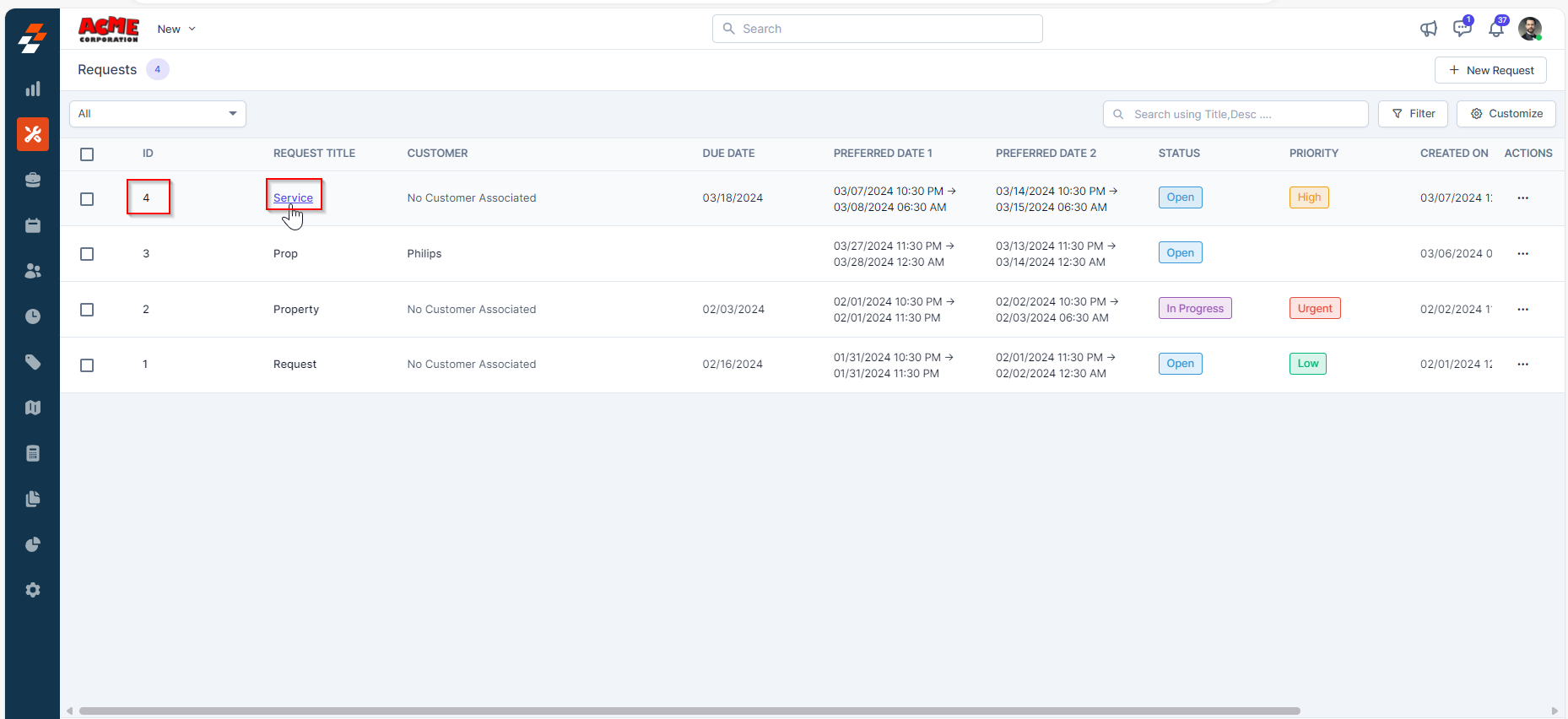Click the horizontal scrollbar at the bottom
Screen dimensions: 1568x719
coord(689,711)
